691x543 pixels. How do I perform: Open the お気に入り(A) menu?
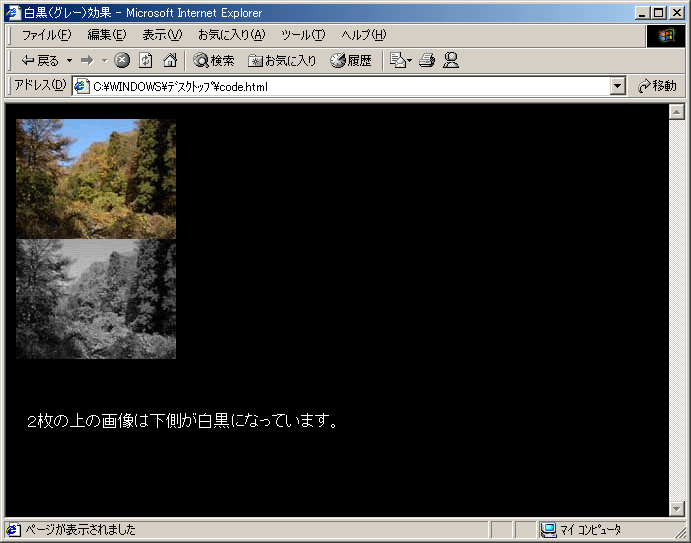point(231,35)
